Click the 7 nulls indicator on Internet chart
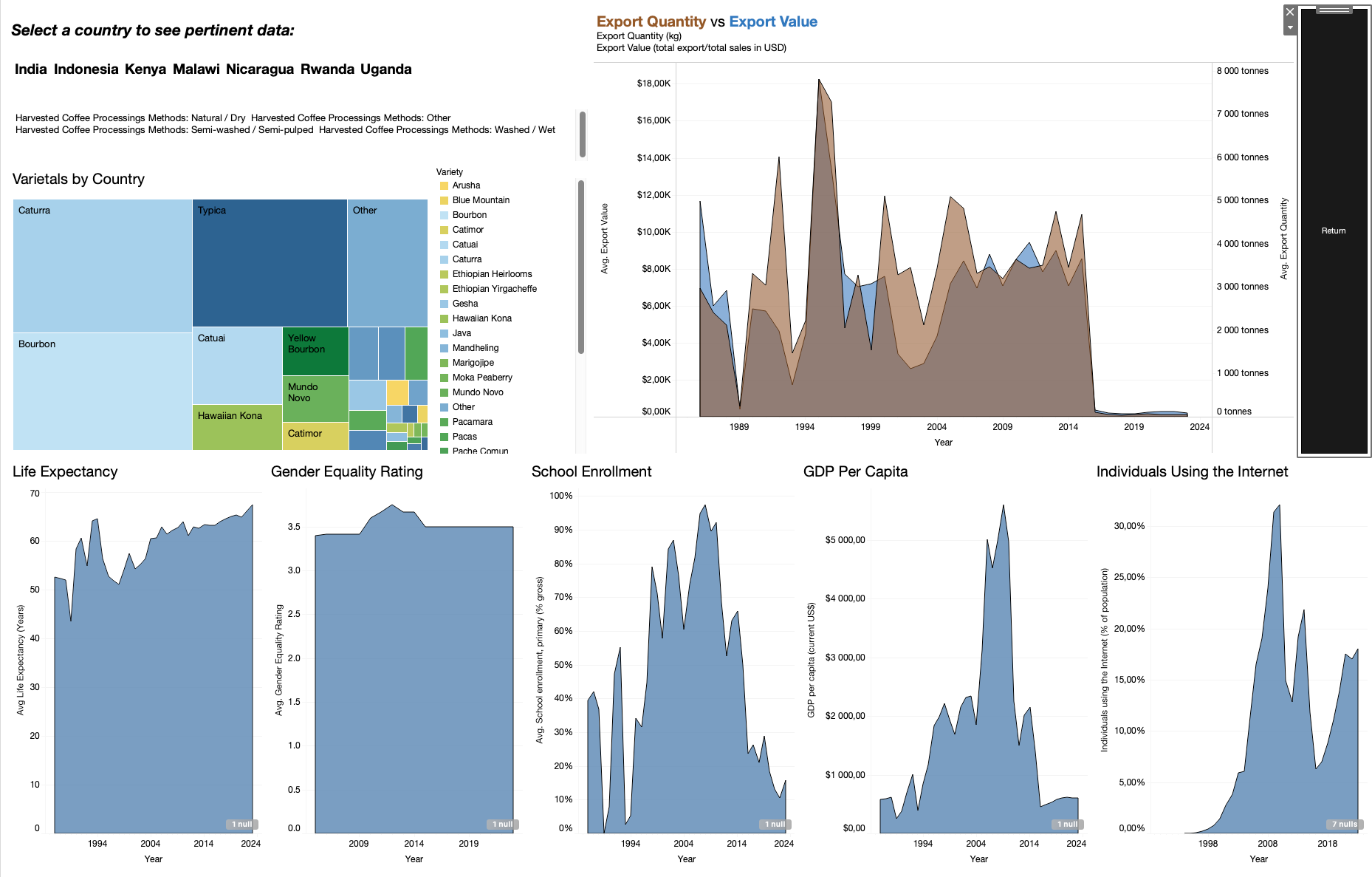The height and width of the screenshot is (877, 1372). (x=1344, y=824)
